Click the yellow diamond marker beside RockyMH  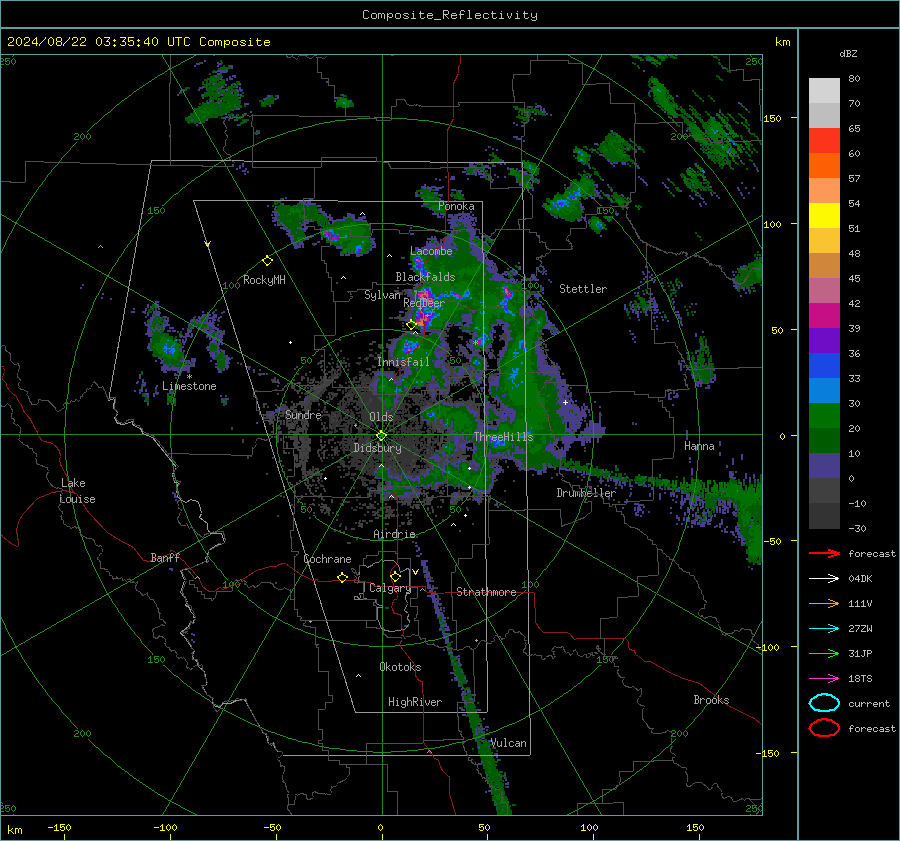point(267,261)
